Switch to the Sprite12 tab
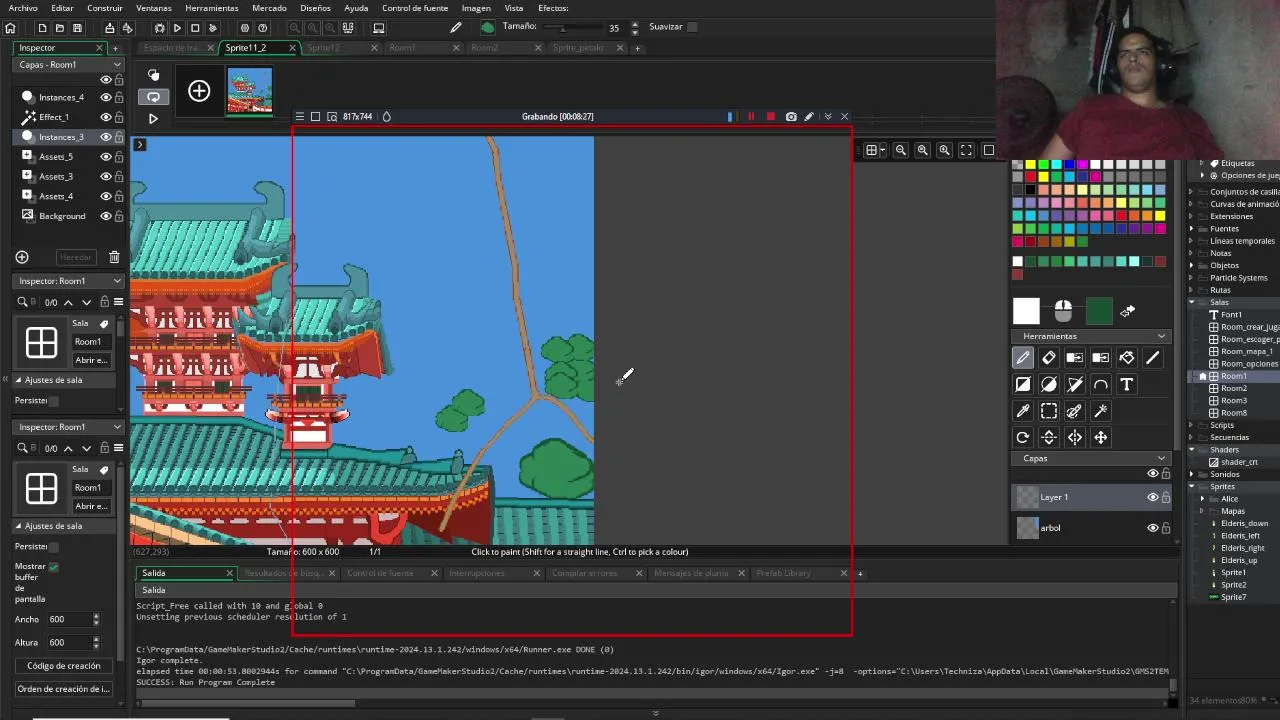1280x720 pixels. click(323, 48)
